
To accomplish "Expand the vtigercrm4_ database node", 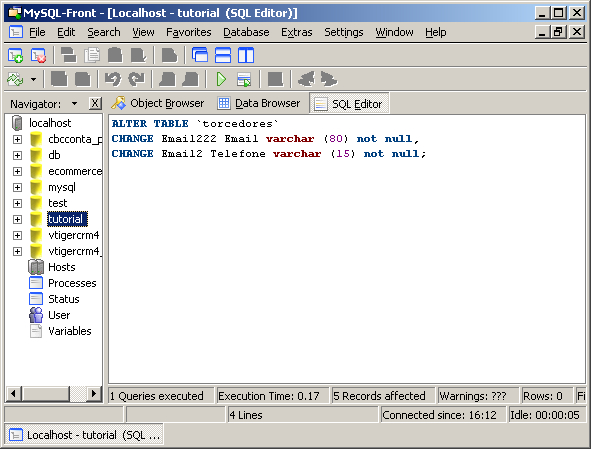I will [x=17, y=251].
